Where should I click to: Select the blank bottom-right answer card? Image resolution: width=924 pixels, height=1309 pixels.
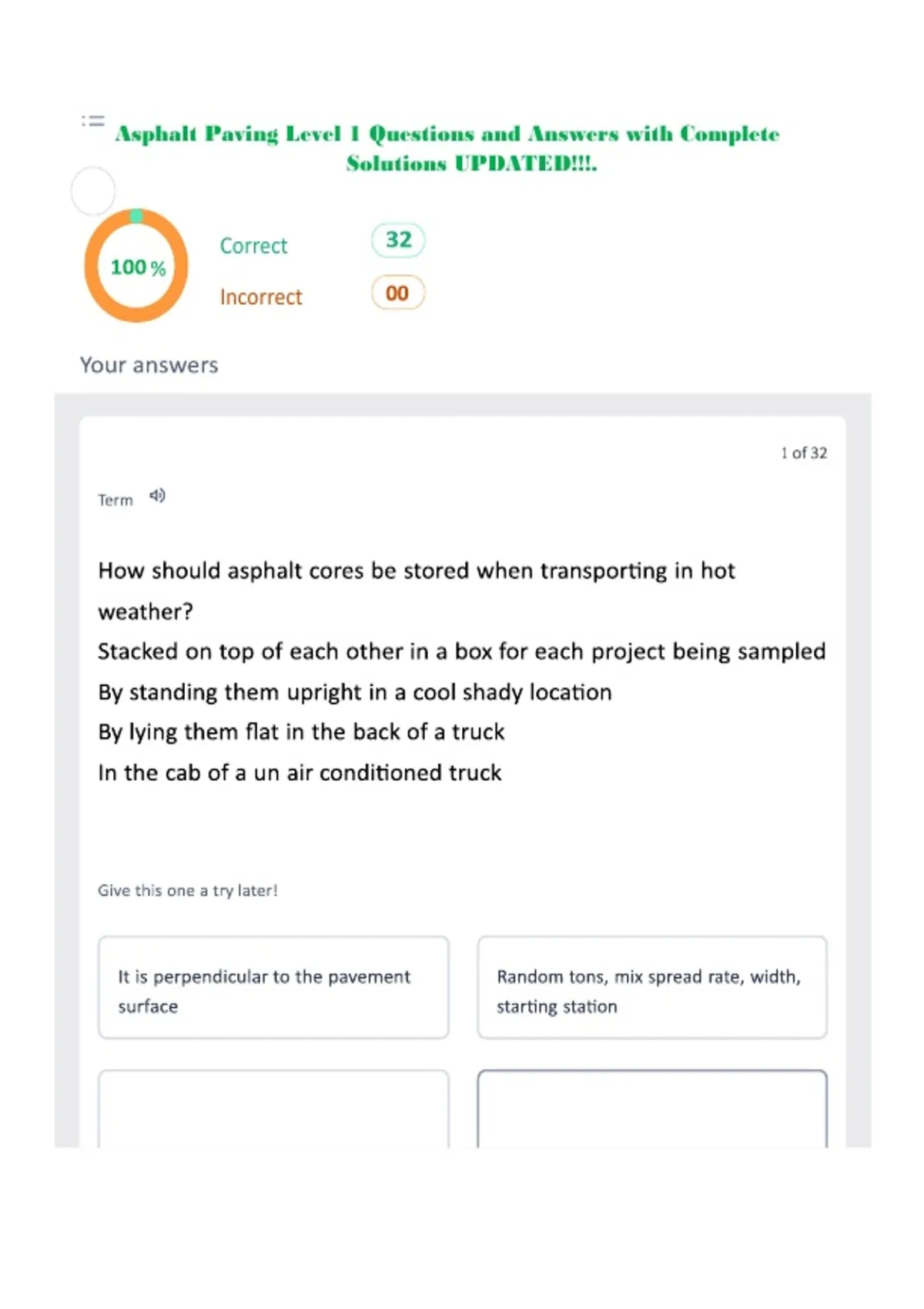click(652, 1109)
